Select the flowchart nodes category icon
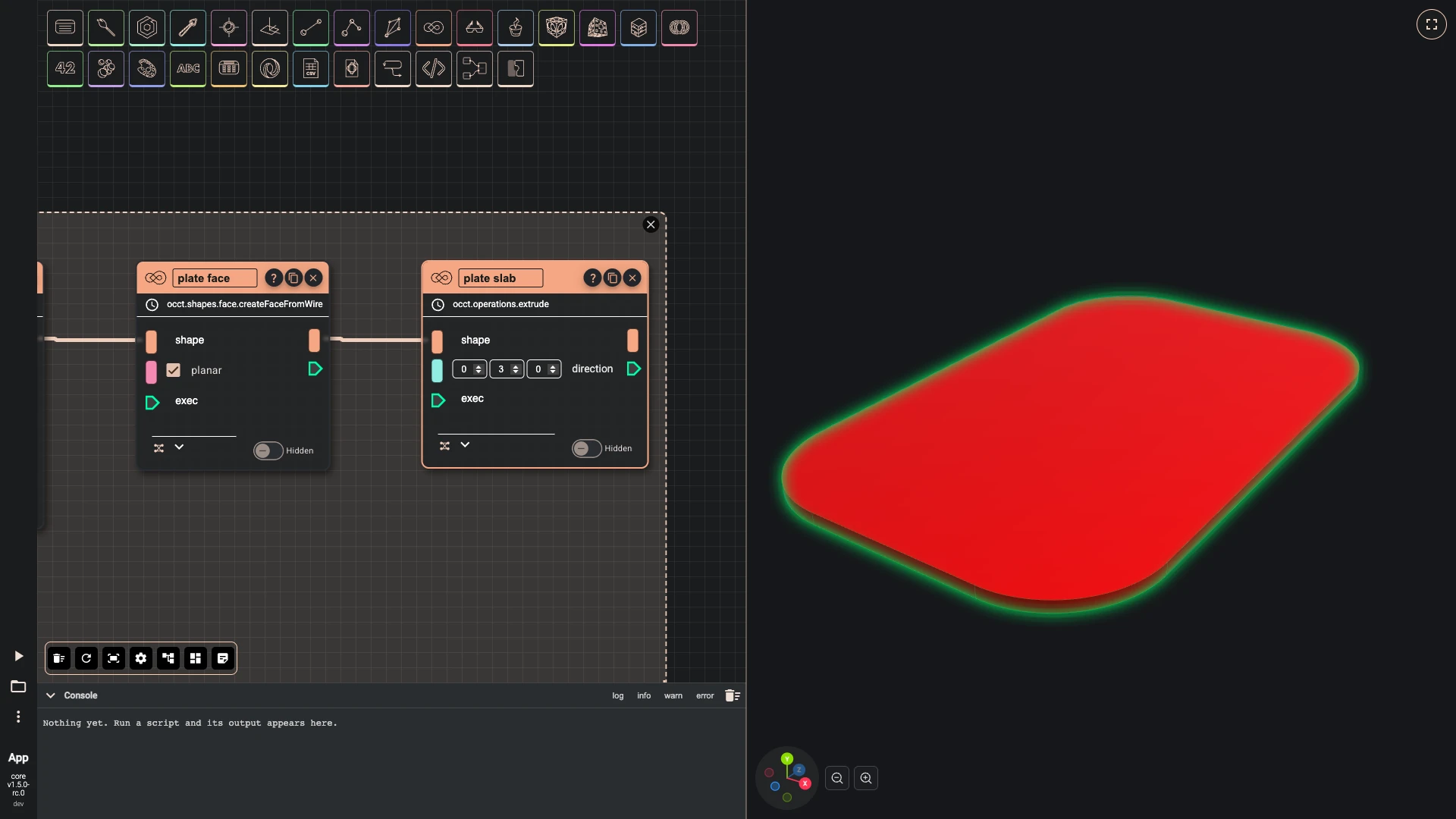Viewport: 1456px width, 819px height. (475, 68)
